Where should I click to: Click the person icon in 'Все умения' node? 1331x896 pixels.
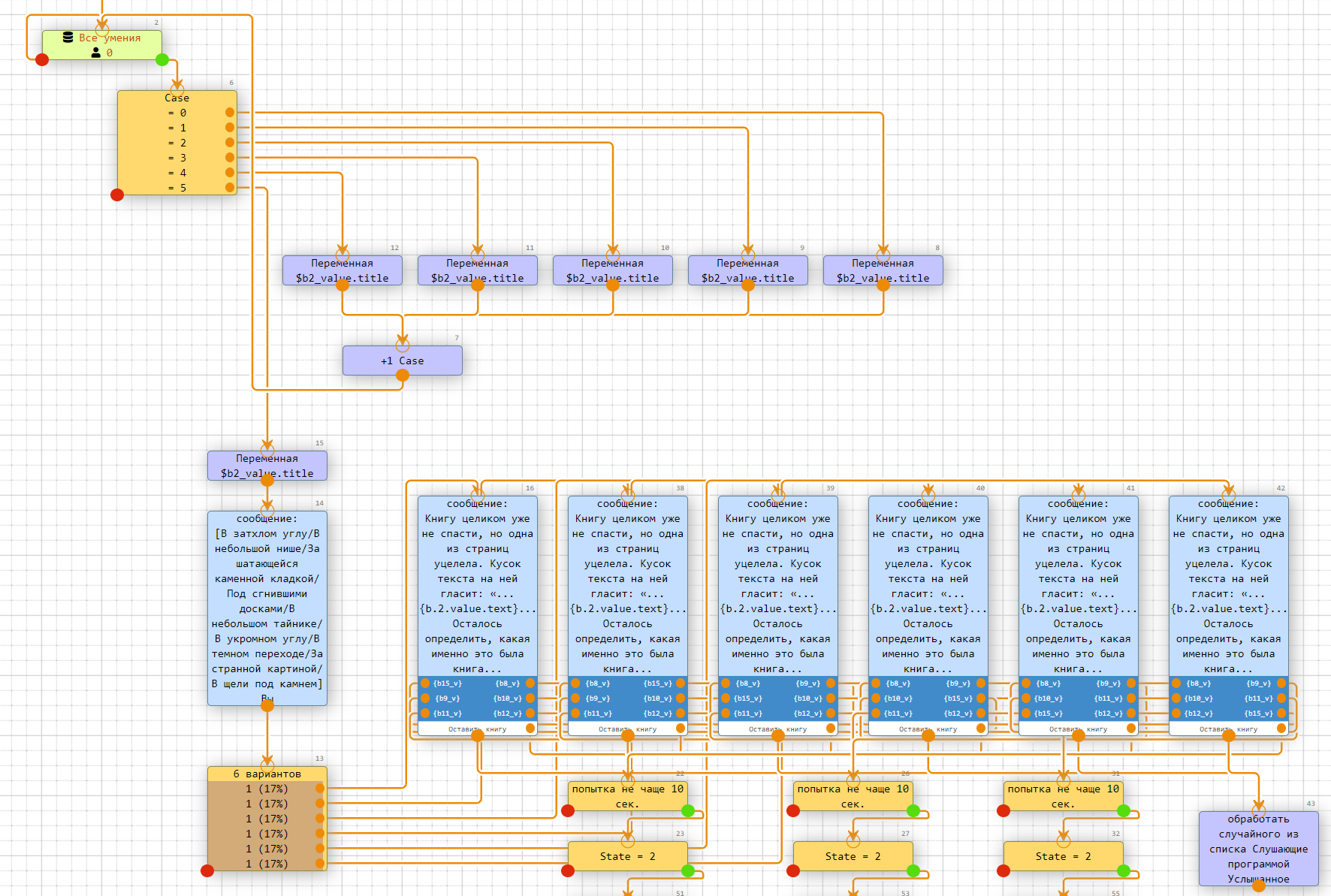pyautogui.click(x=96, y=53)
